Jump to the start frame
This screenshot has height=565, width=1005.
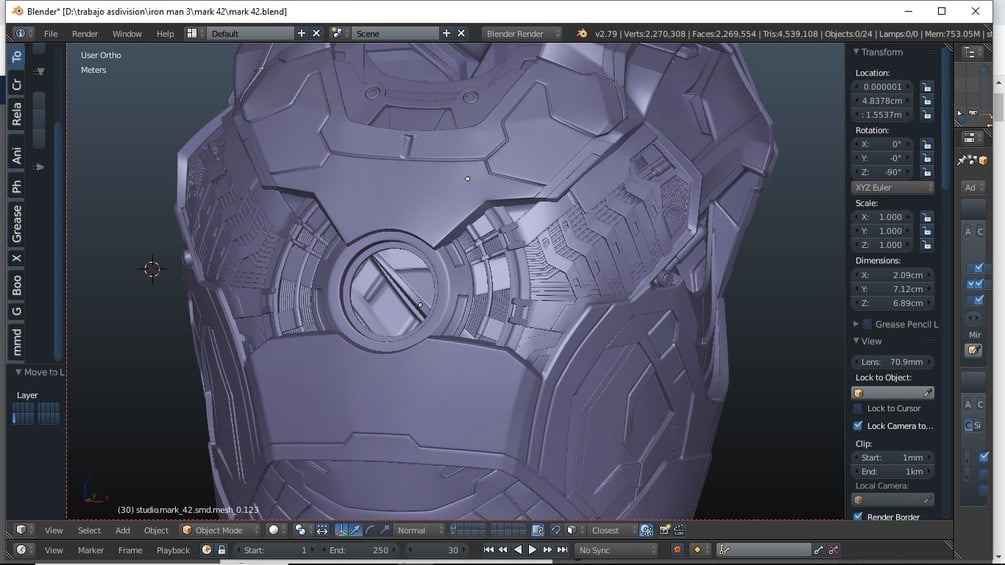tap(488, 550)
